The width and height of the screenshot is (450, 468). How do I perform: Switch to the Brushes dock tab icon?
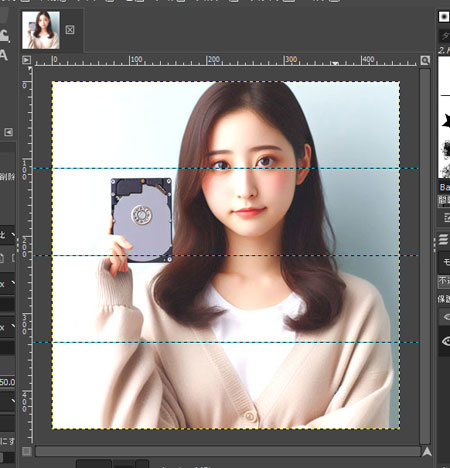(x=444, y=16)
